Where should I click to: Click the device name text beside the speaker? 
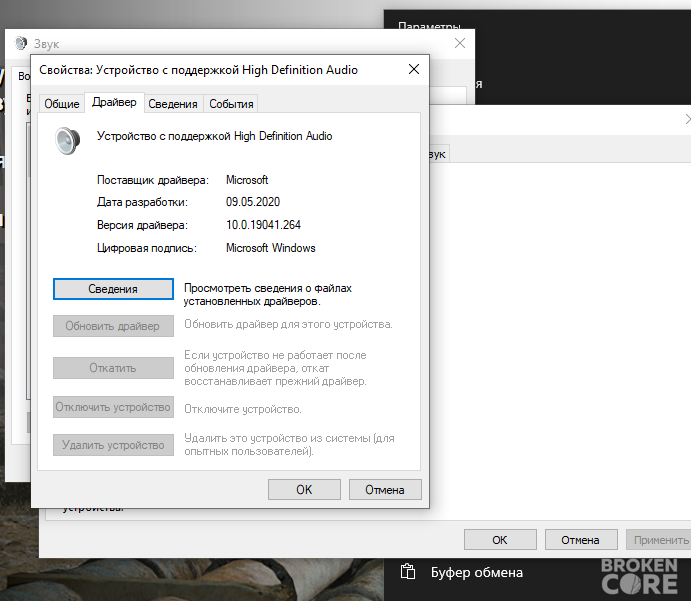pyautogui.click(x=215, y=136)
